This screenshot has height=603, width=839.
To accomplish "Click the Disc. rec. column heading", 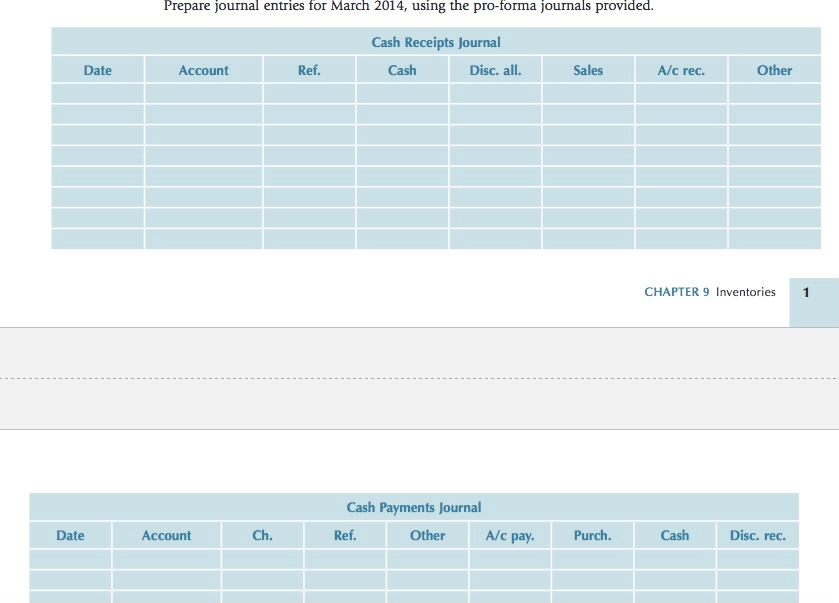I will [x=757, y=535].
